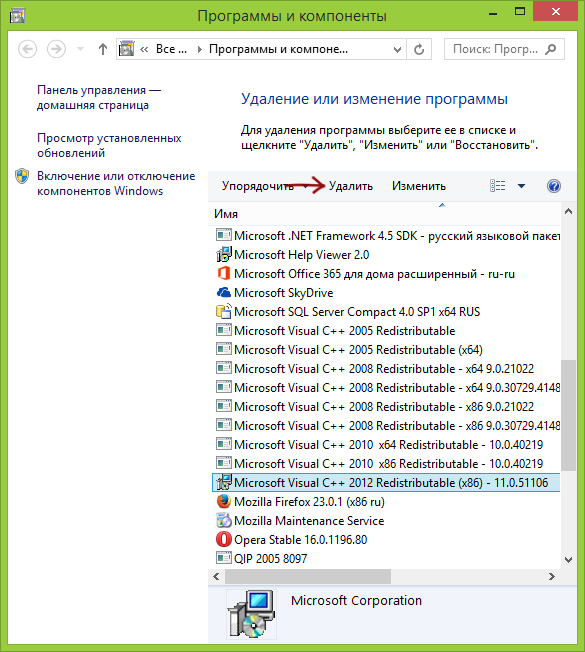
Task: Change view with the view icon
Action: 497,186
